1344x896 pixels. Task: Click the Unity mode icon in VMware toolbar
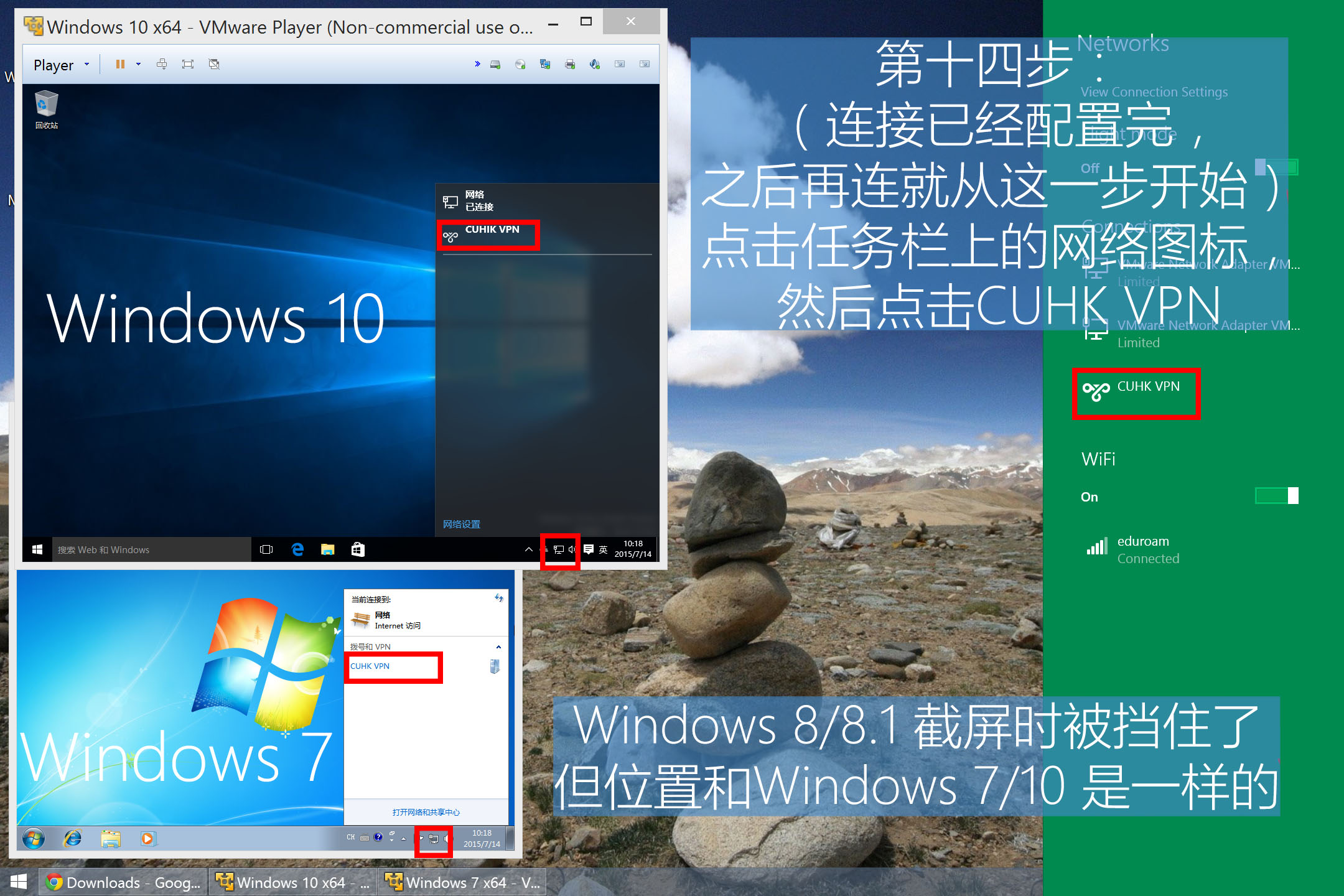pos(214,64)
